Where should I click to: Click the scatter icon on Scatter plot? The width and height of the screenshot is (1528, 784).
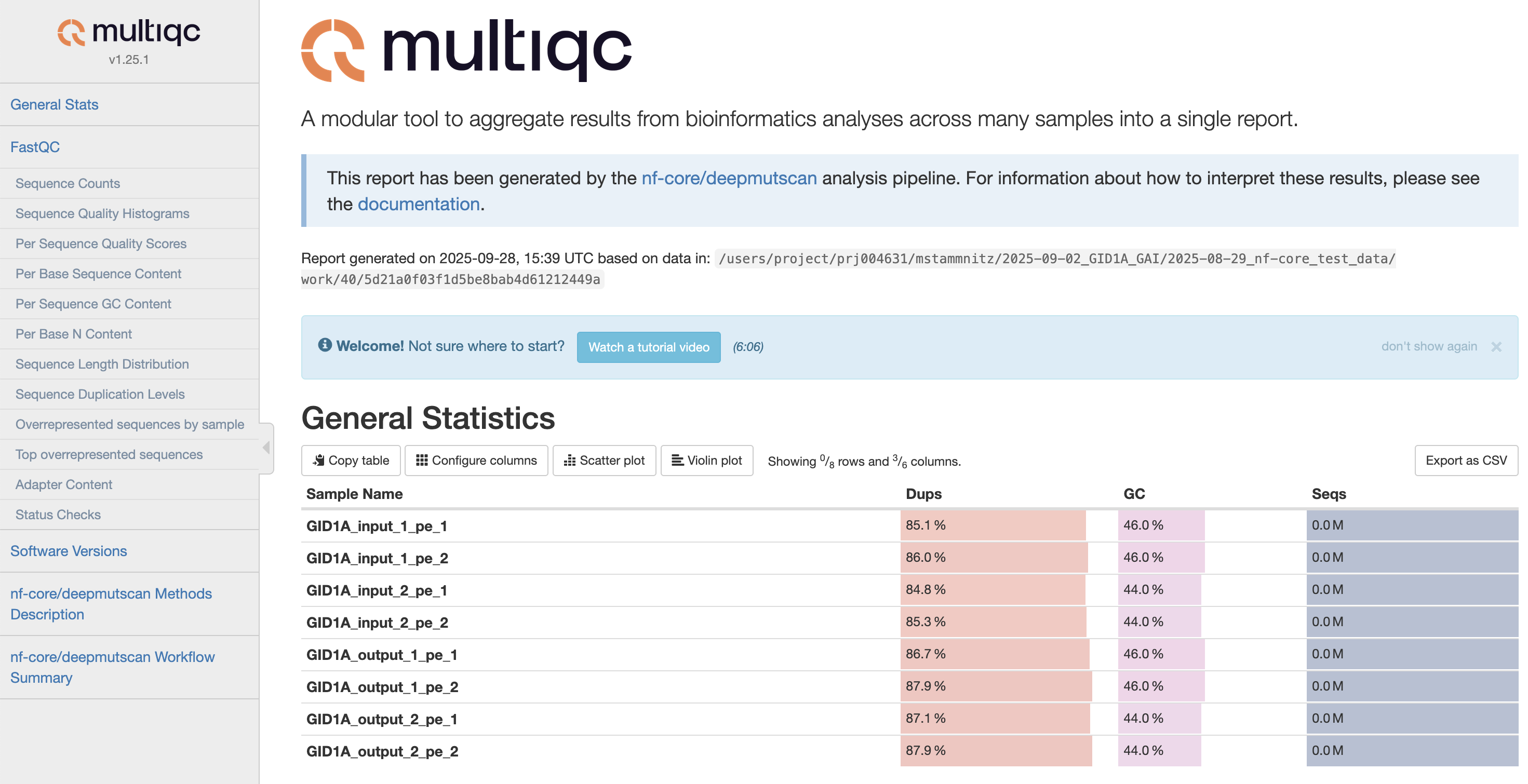click(569, 460)
